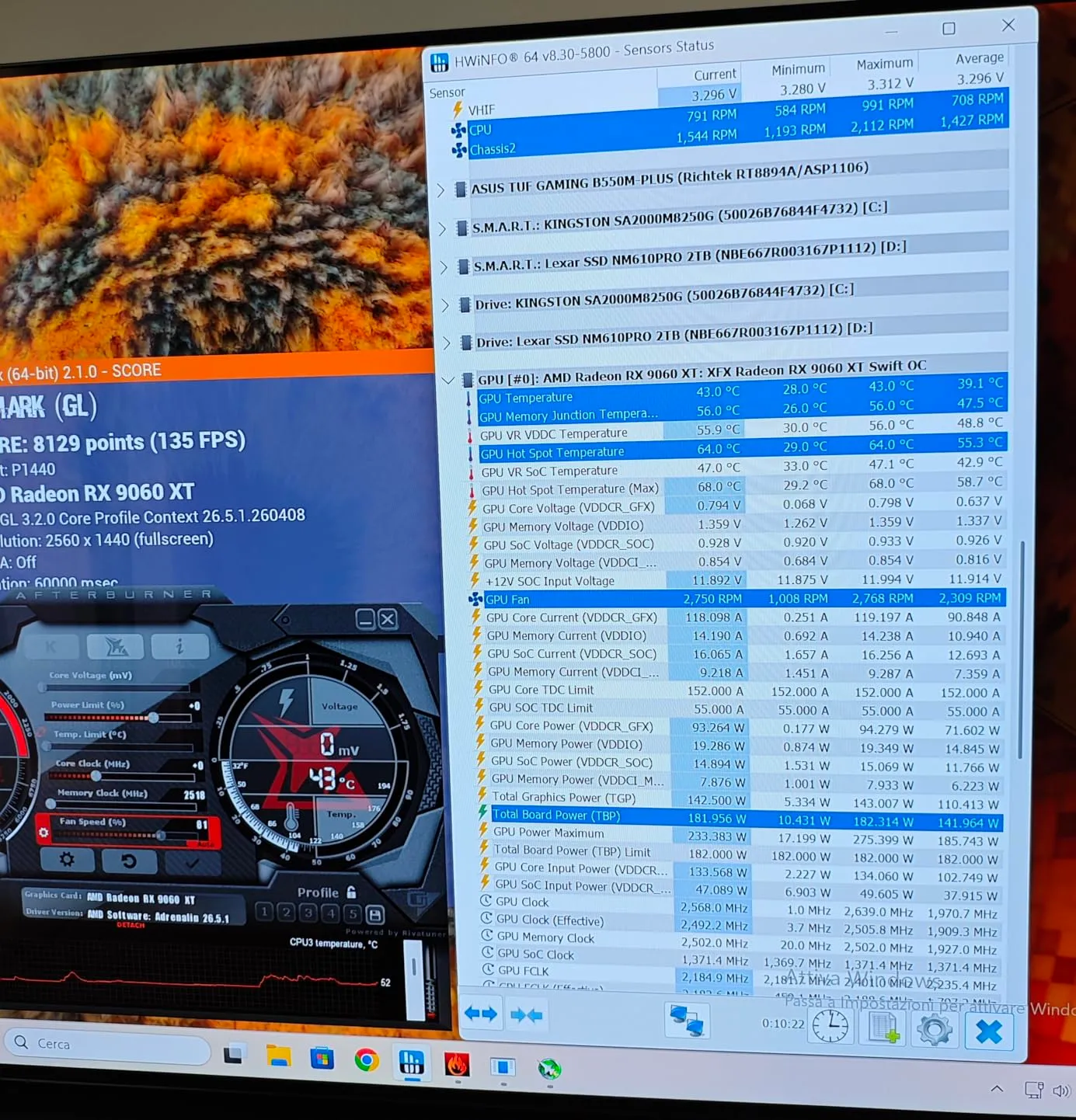Open Afterburner information i button
The height and width of the screenshot is (1120, 1076).
tap(179, 646)
